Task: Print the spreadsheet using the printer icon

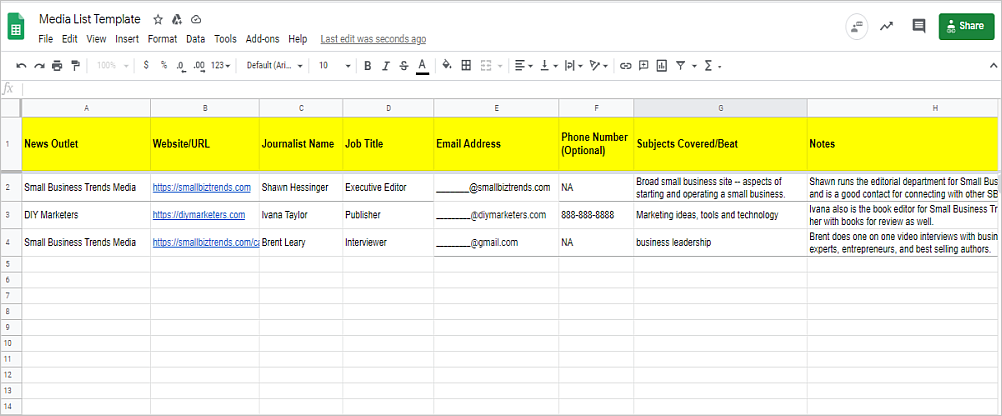Action: pos(58,65)
